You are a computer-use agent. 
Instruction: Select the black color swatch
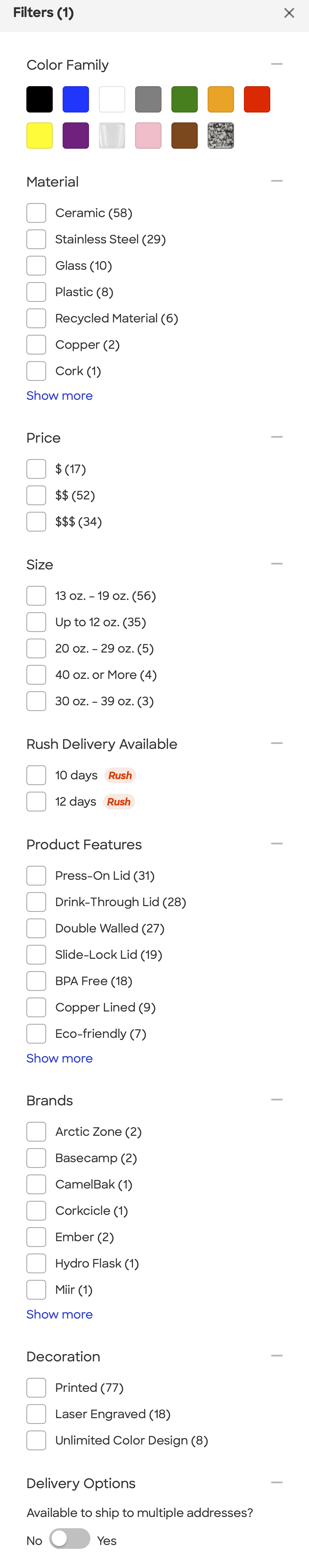(39, 99)
